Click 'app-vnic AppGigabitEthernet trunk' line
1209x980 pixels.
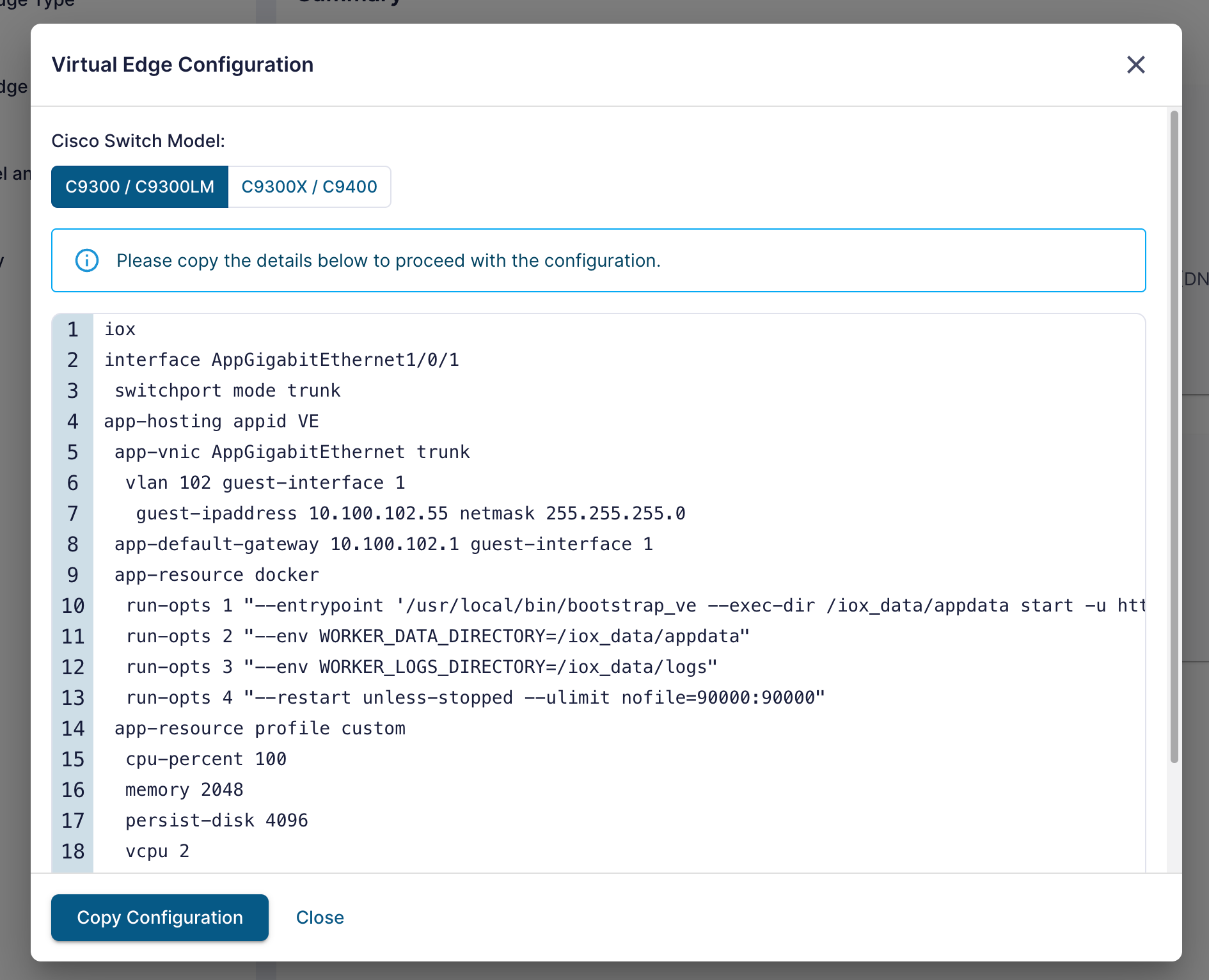(292, 452)
